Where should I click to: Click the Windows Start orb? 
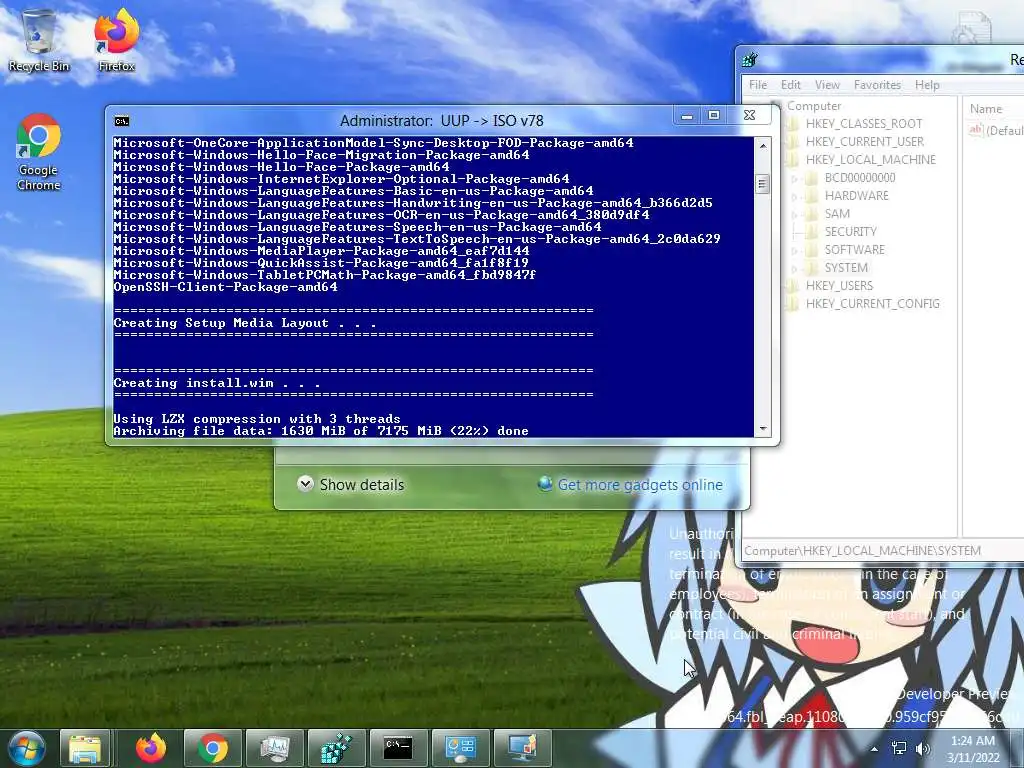coord(27,748)
